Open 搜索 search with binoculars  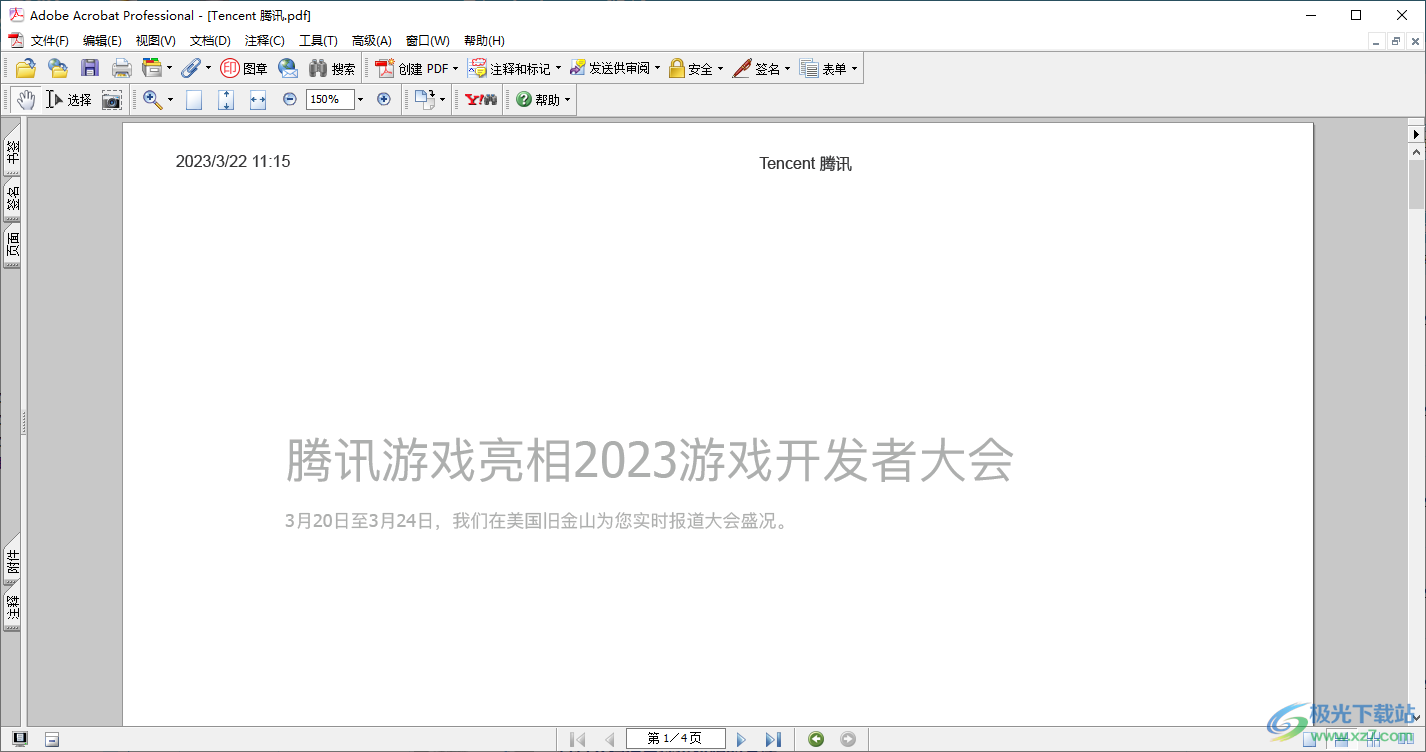click(x=332, y=68)
